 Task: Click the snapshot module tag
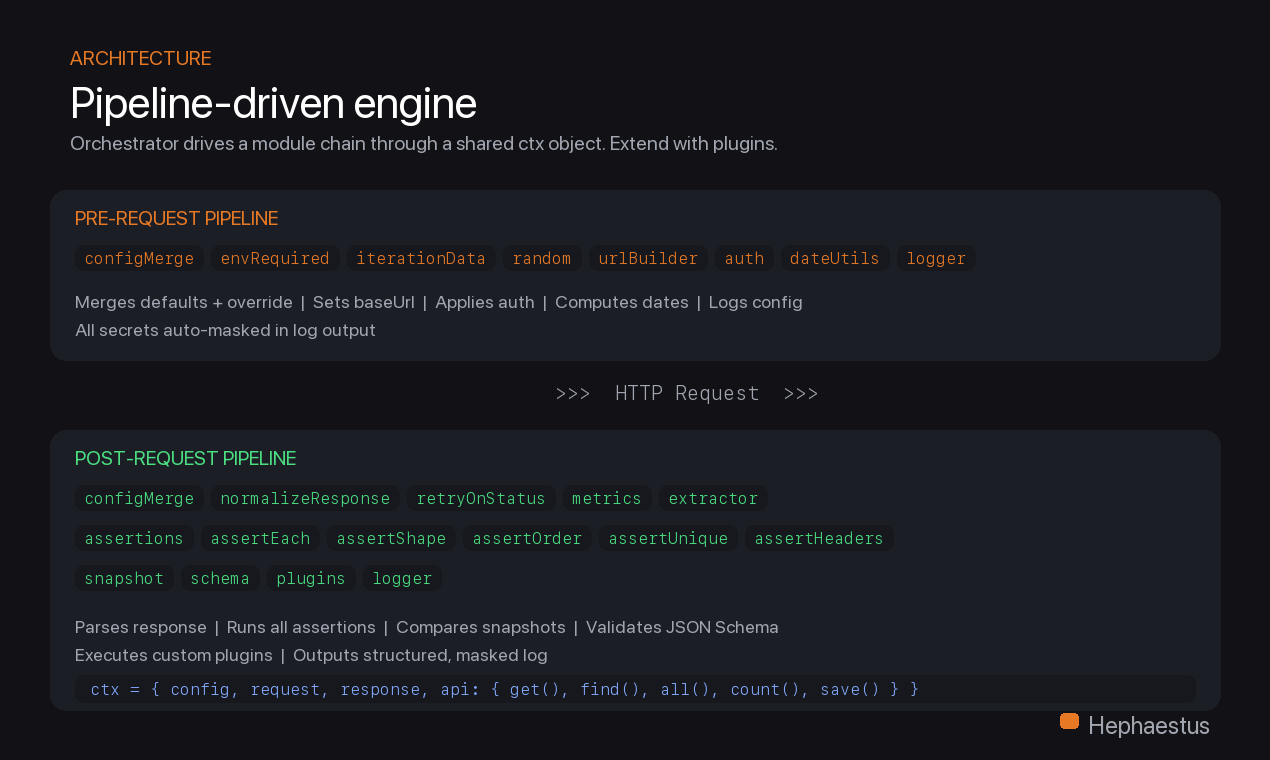click(x=124, y=578)
